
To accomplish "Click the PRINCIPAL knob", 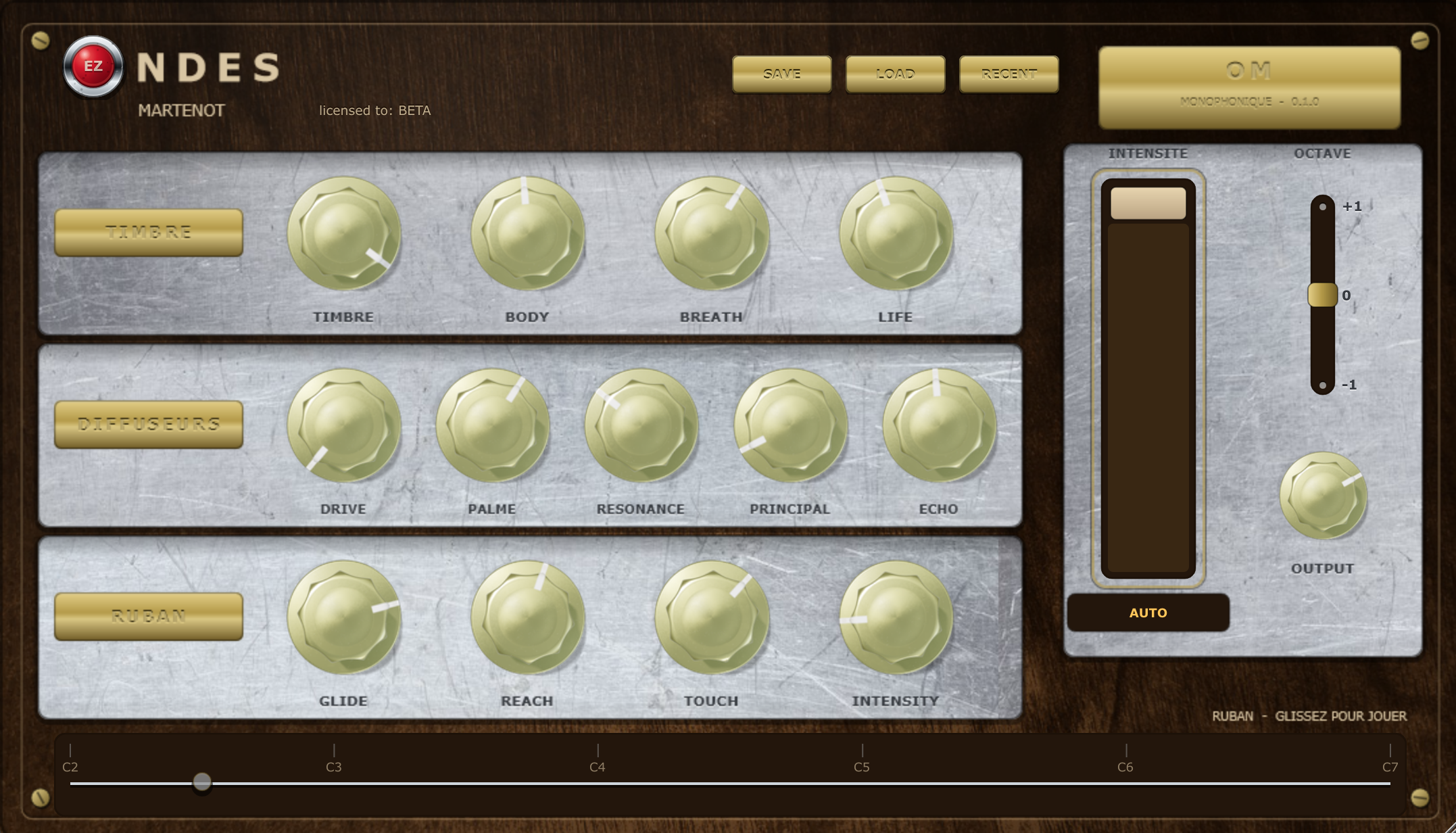I will coord(790,426).
